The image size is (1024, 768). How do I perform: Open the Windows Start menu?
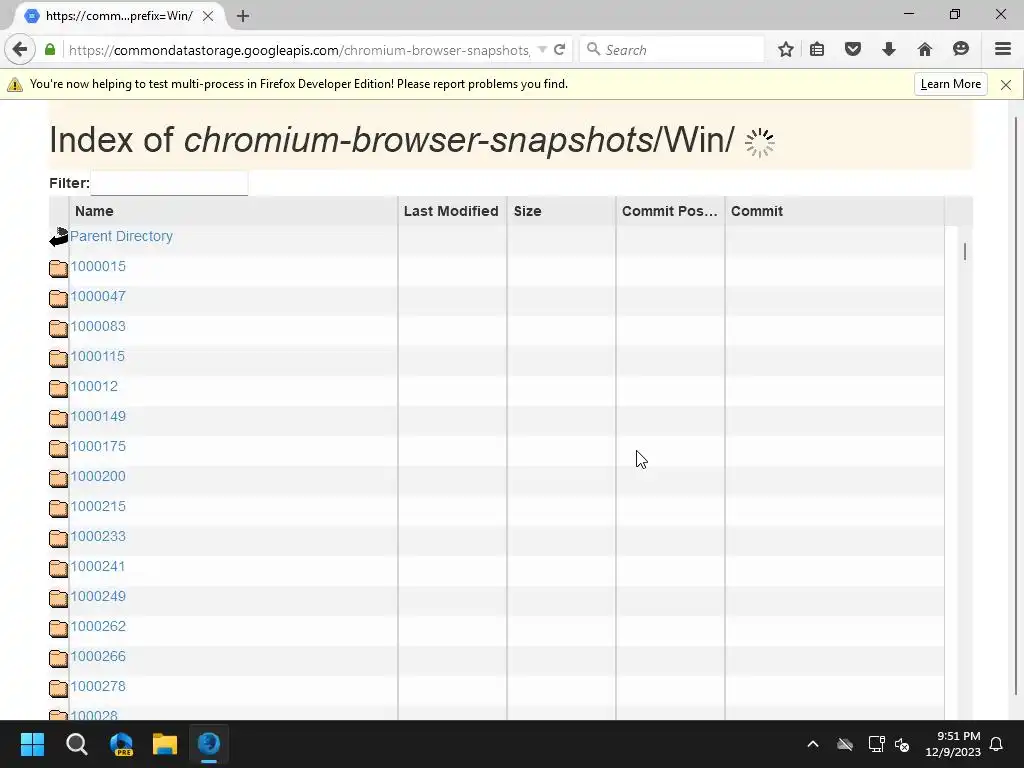click(x=32, y=744)
